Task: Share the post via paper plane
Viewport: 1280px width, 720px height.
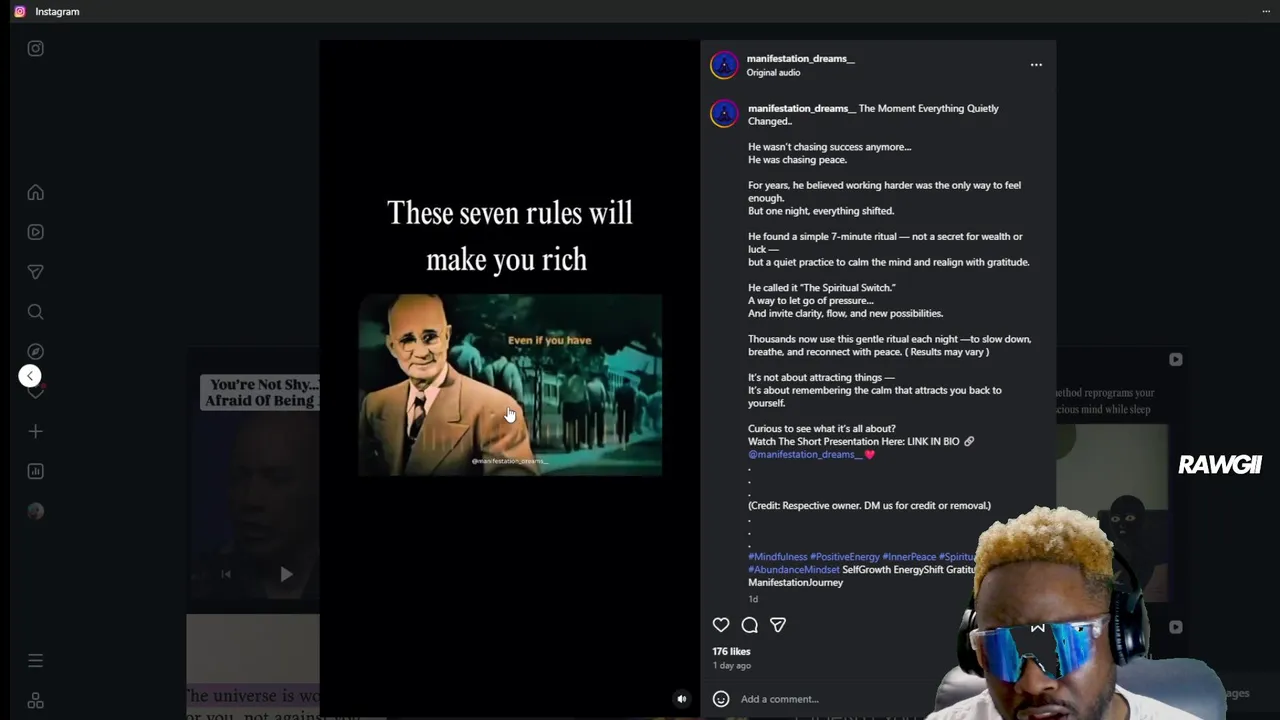Action: pyautogui.click(x=778, y=625)
